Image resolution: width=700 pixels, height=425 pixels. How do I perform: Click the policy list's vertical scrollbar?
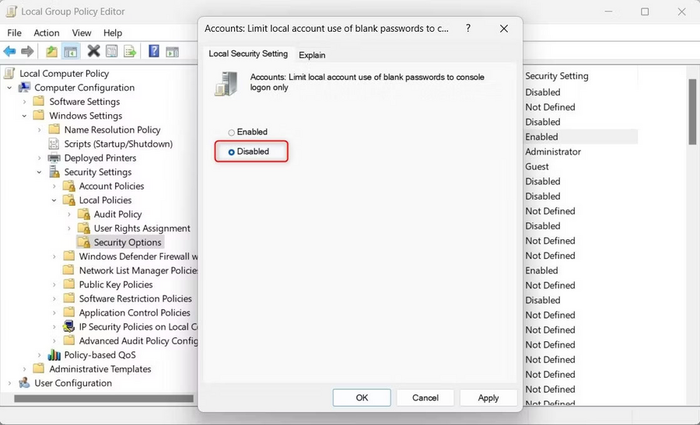coord(692,112)
